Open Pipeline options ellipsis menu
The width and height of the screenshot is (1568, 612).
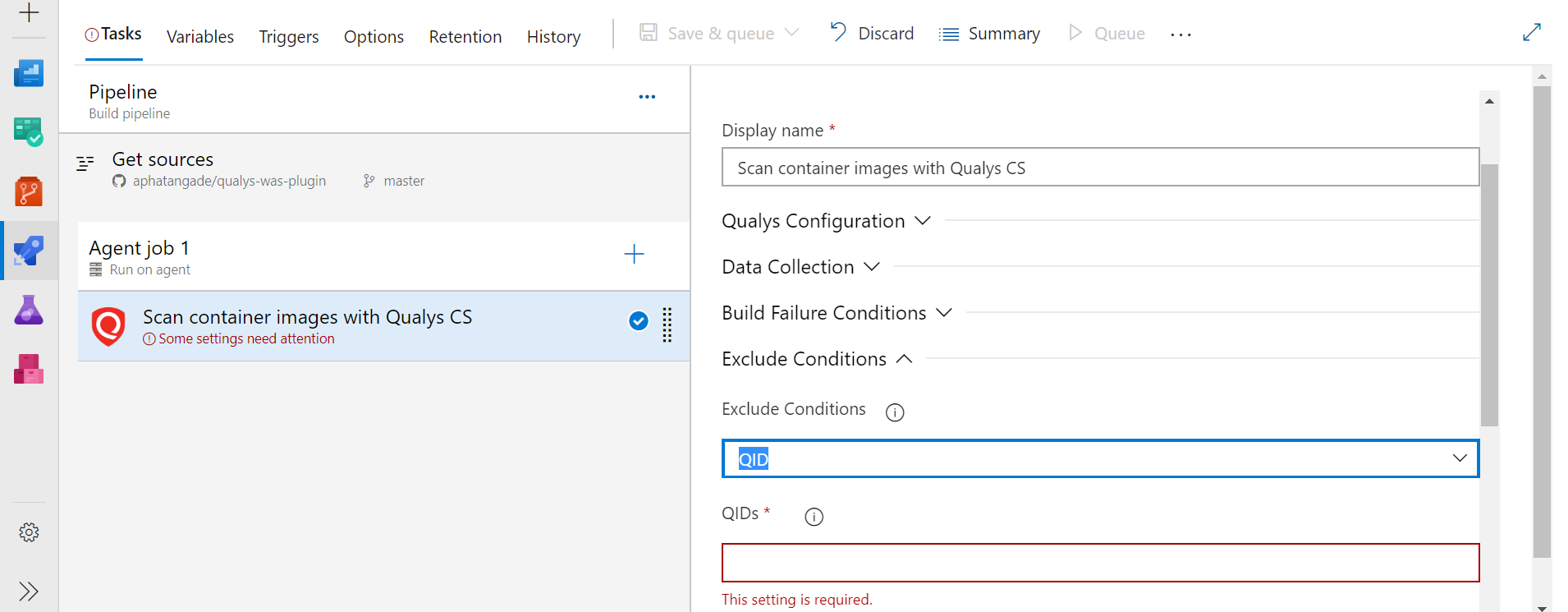647,97
